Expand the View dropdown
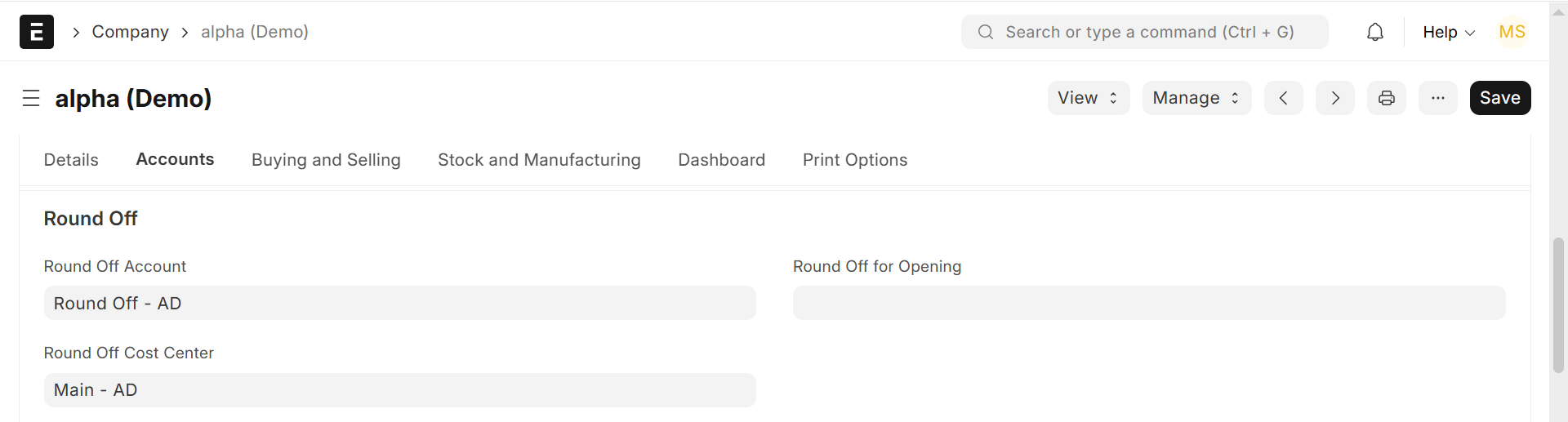This screenshot has height=422, width=1568. pyautogui.click(x=1088, y=98)
